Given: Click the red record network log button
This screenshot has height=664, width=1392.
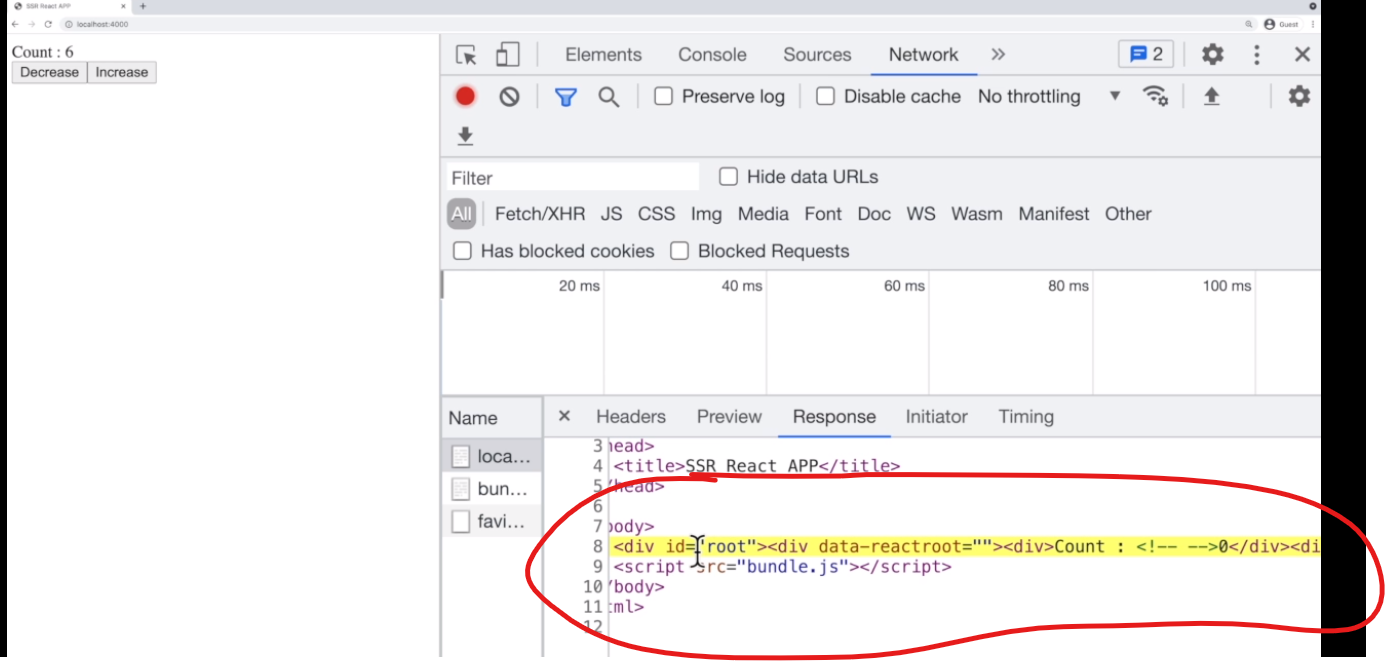Looking at the screenshot, I should tap(465, 96).
